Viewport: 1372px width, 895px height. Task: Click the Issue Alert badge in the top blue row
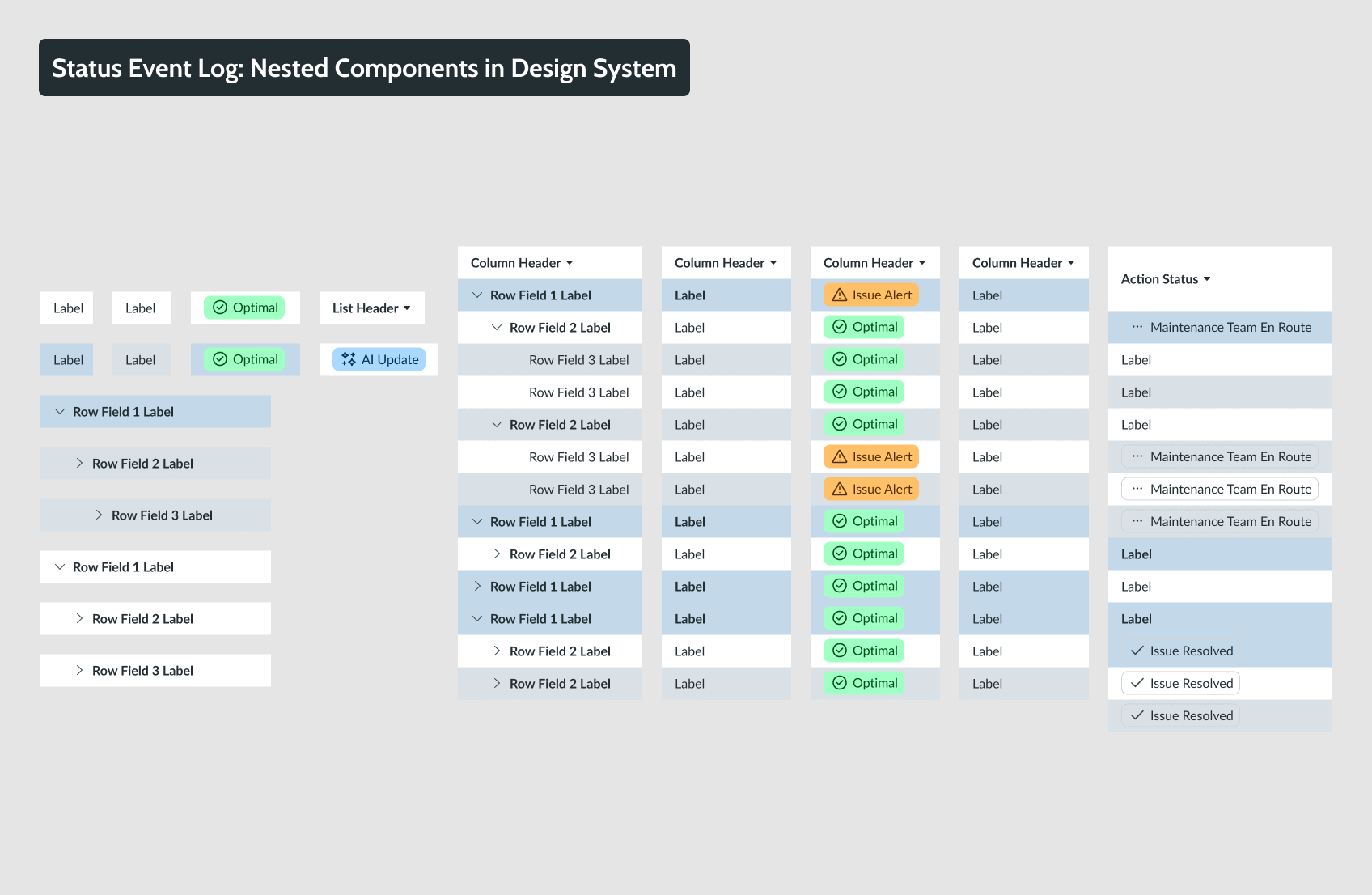(x=871, y=295)
